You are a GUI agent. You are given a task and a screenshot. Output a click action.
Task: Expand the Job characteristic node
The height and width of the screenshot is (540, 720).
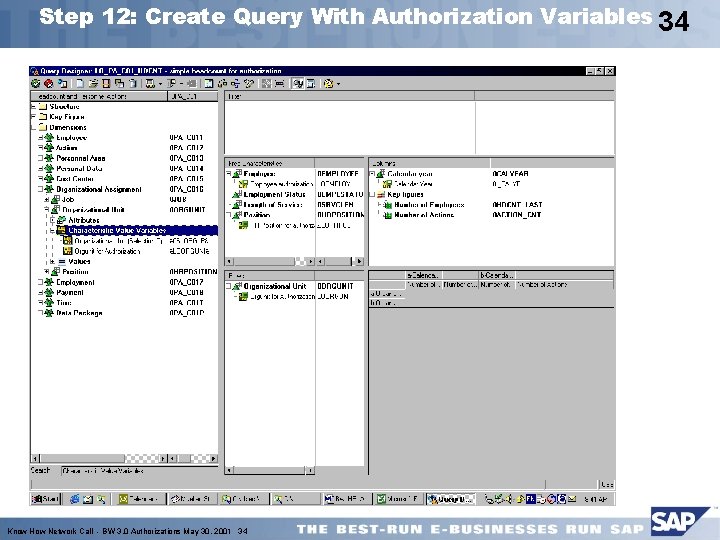tap(47, 199)
